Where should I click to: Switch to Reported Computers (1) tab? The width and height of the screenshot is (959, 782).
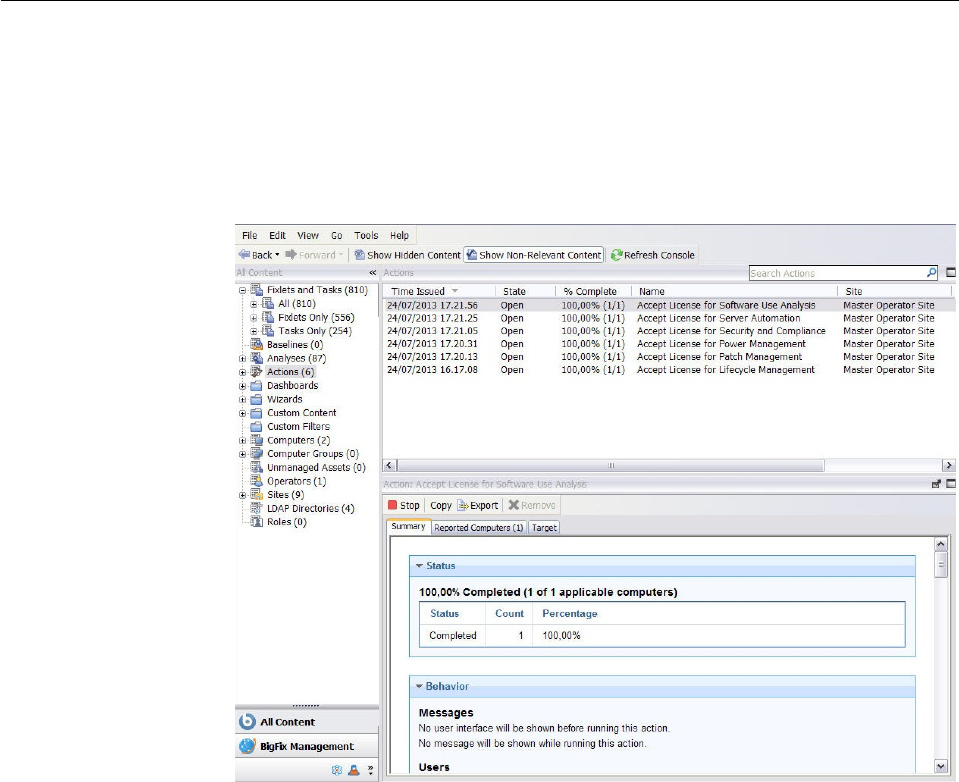tap(479, 528)
